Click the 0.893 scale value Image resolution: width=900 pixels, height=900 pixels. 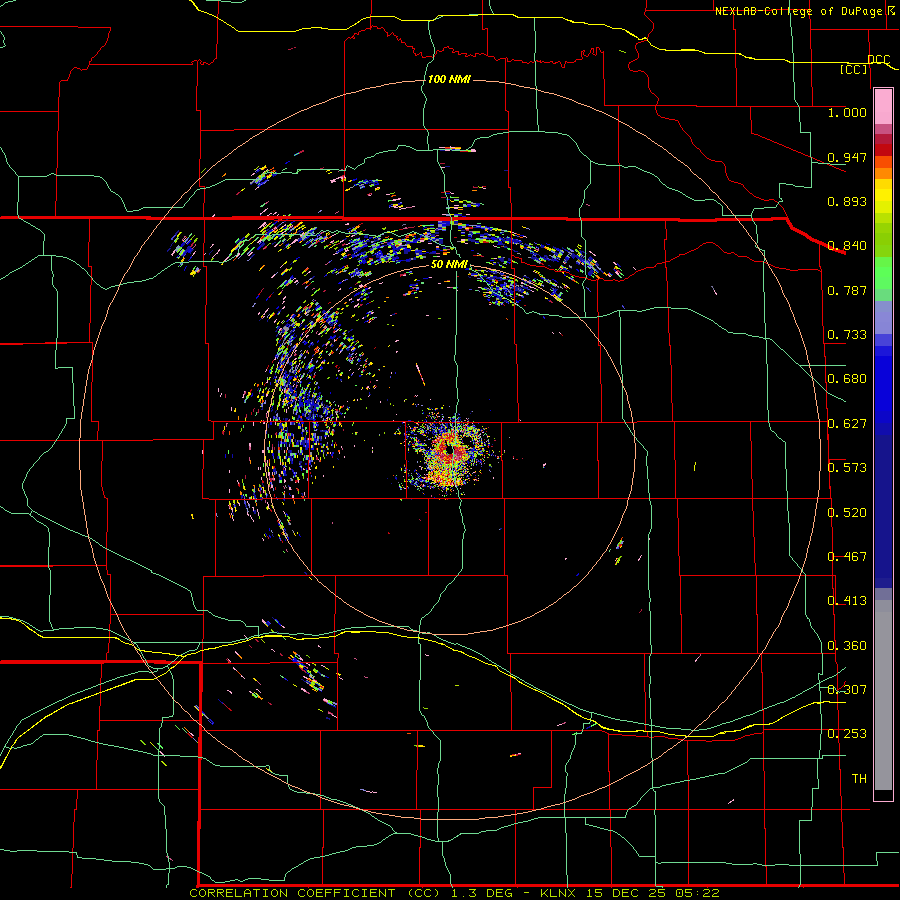[847, 201]
